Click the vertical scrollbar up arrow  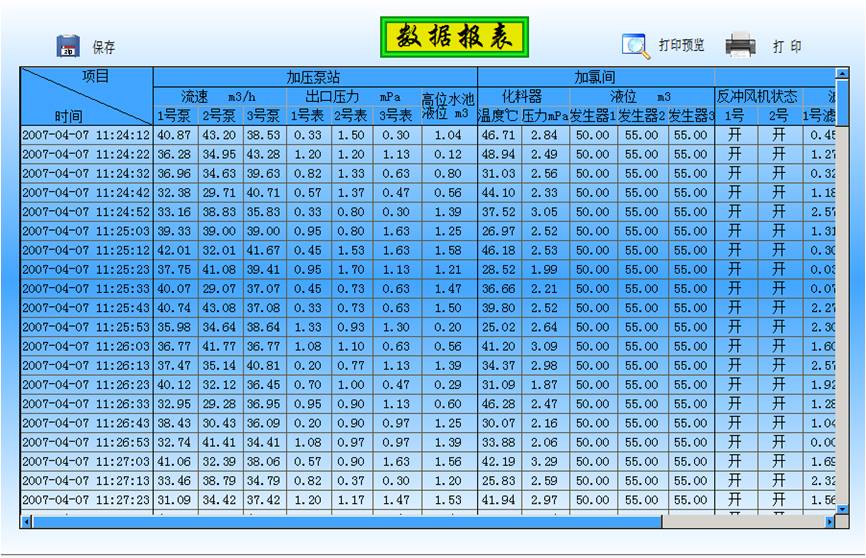[x=841, y=75]
